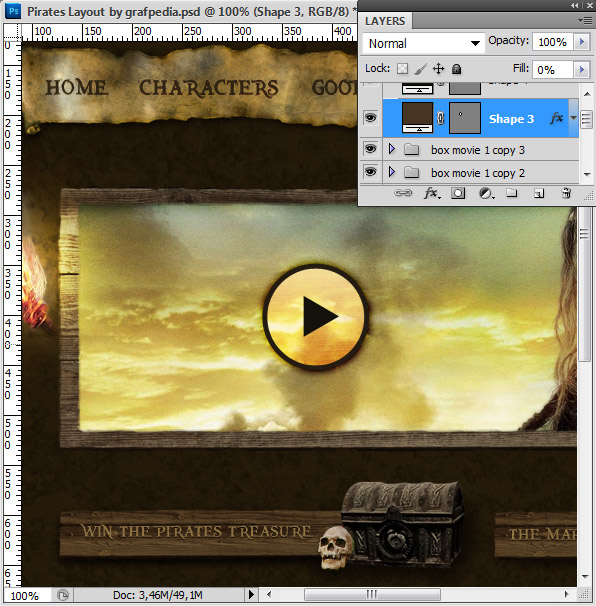Toggle Lock image pixels brush icon
The width and height of the screenshot is (596, 606).
pyautogui.click(x=421, y=69)
